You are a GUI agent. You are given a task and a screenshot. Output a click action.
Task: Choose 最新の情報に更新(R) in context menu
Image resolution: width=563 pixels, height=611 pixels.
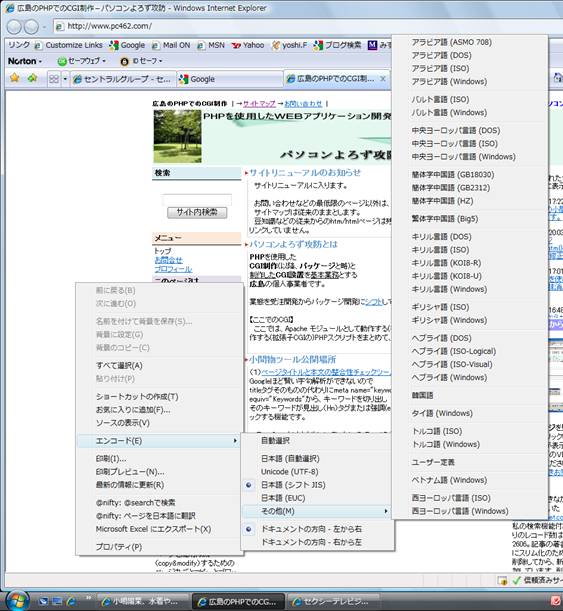pyautogui.click(x=160, y=485)
